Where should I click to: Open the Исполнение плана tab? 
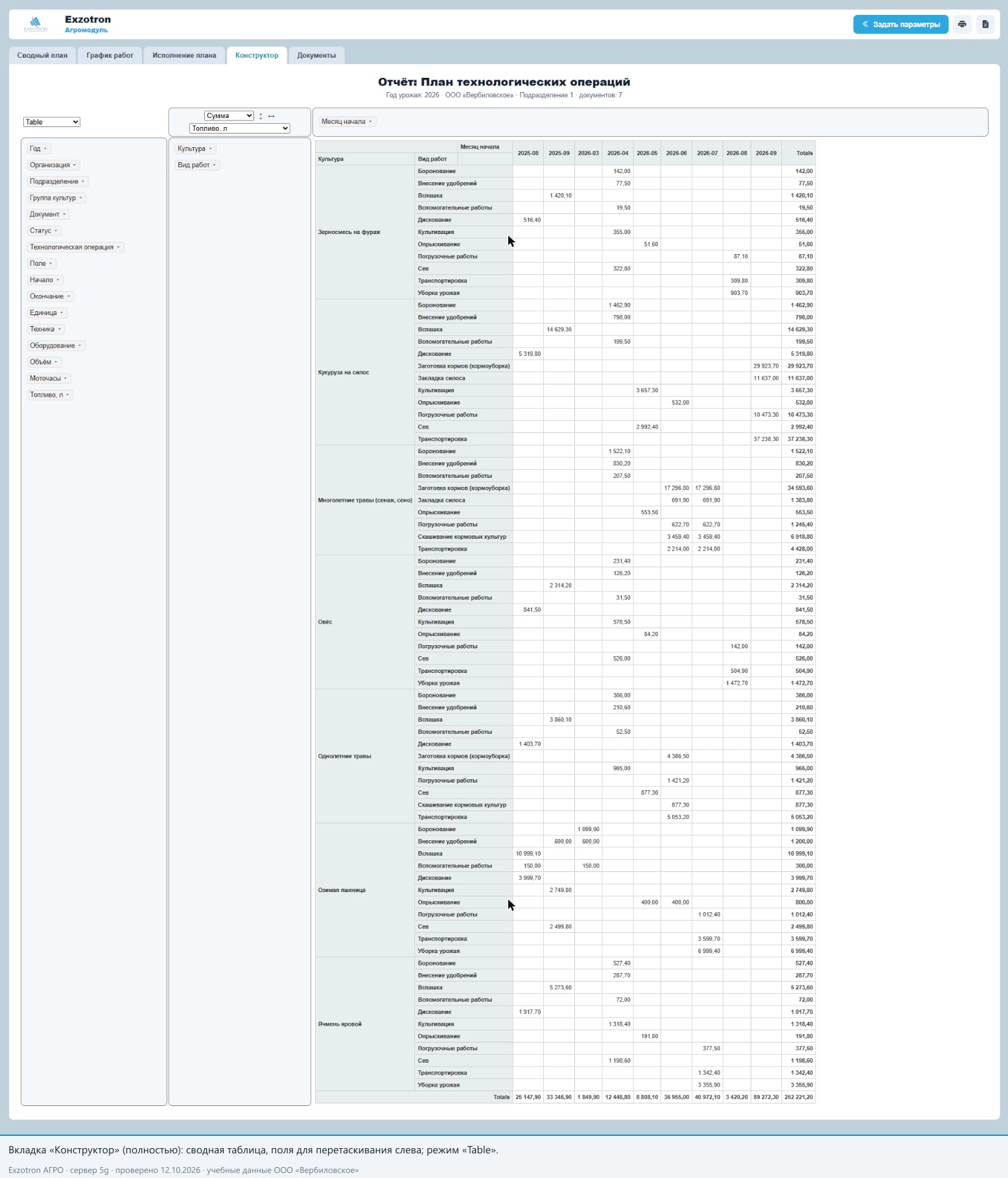(184, 56)
